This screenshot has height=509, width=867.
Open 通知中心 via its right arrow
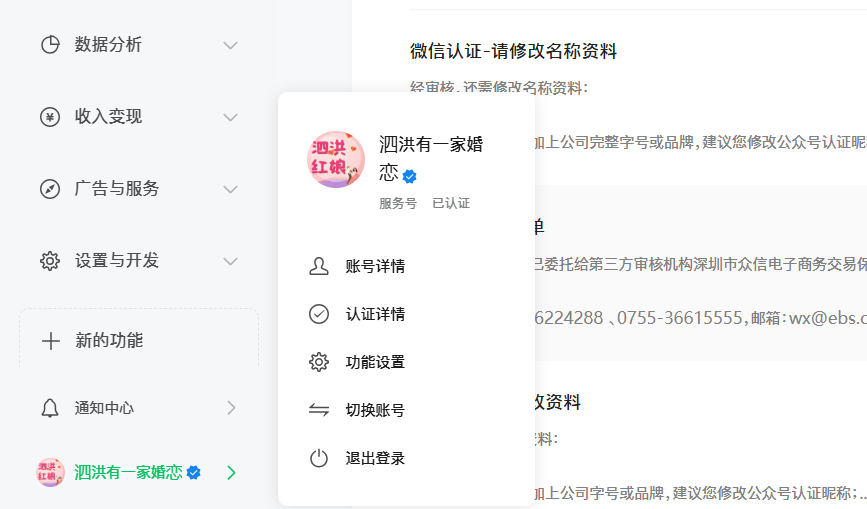coord(231,408)
